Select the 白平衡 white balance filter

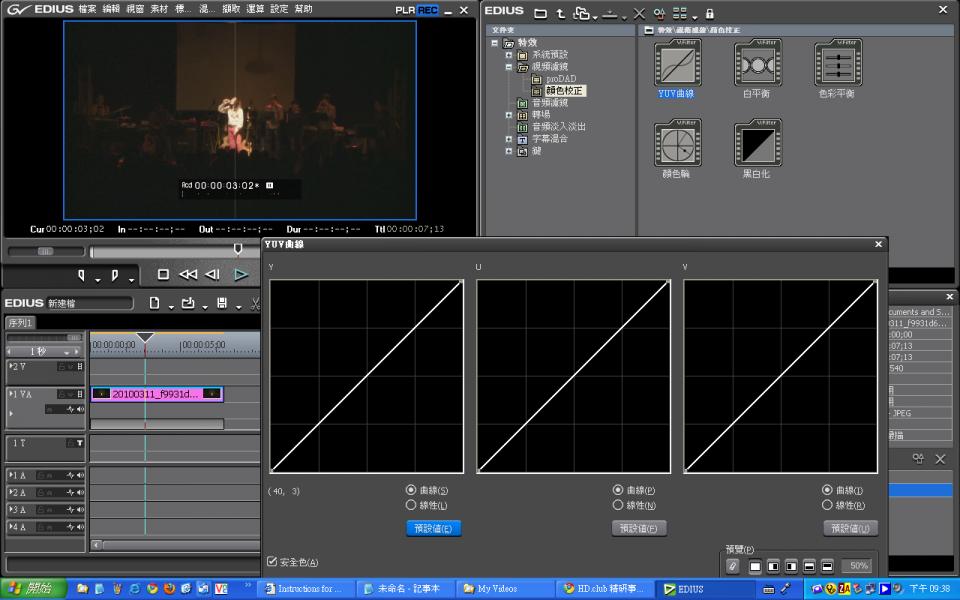pos(757,64)
